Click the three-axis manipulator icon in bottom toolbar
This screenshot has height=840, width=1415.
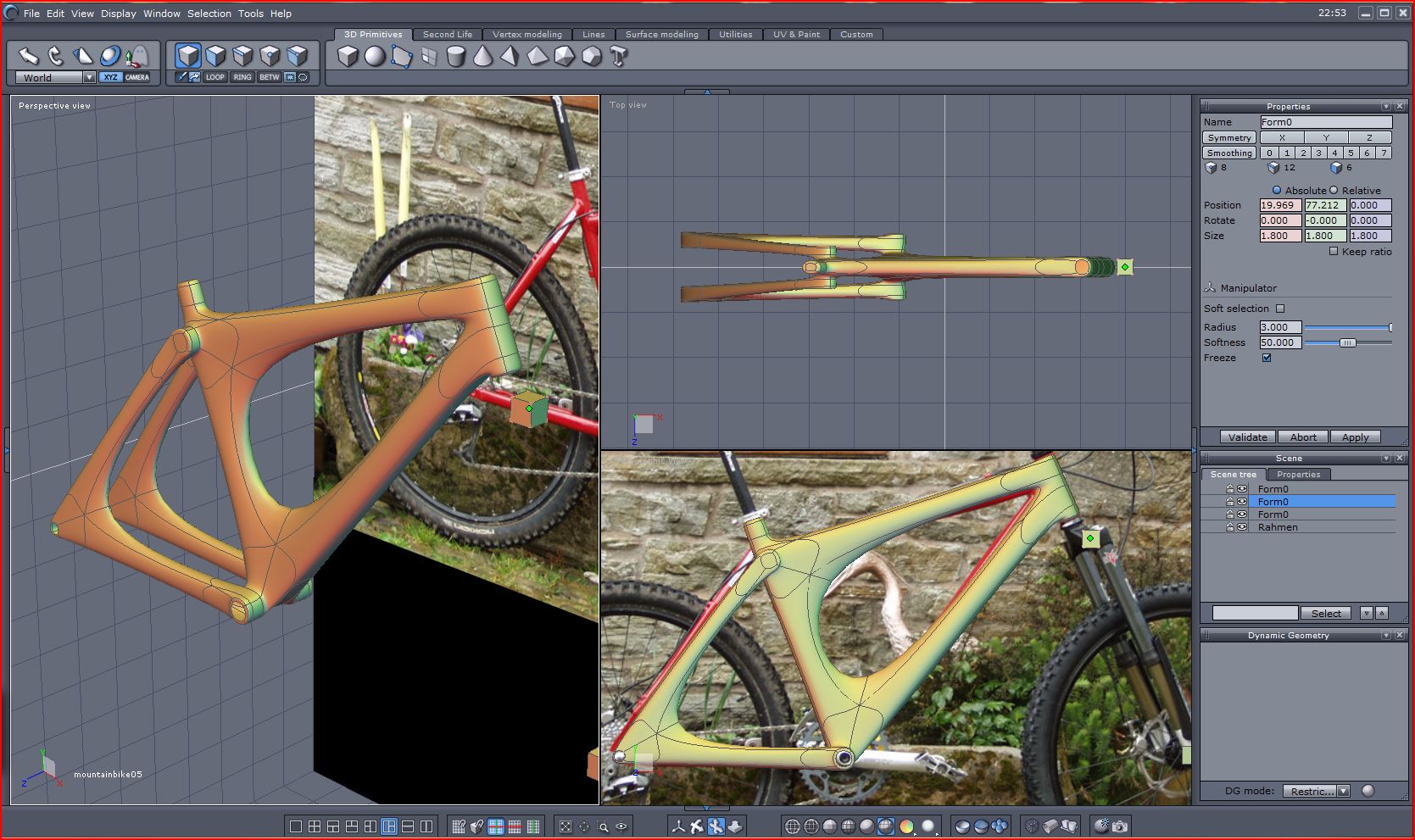pos(678,826)
